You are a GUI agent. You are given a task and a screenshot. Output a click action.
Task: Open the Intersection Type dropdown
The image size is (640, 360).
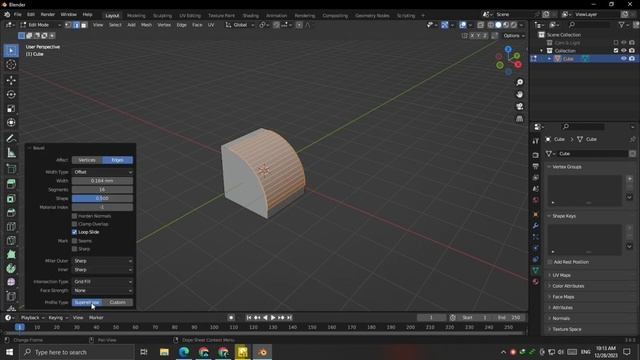tap(102, 282)
